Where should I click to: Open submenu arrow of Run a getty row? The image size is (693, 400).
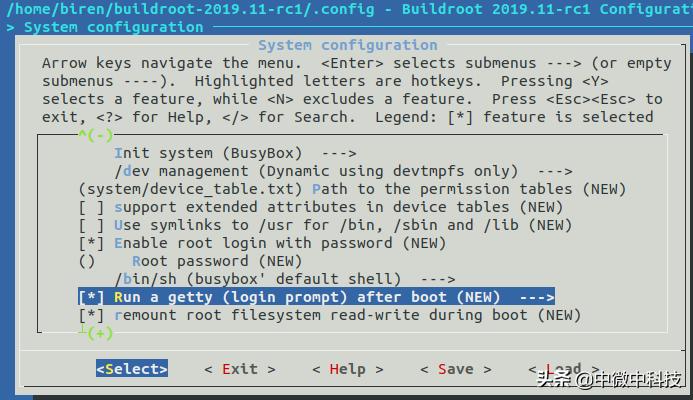[537, 297]
